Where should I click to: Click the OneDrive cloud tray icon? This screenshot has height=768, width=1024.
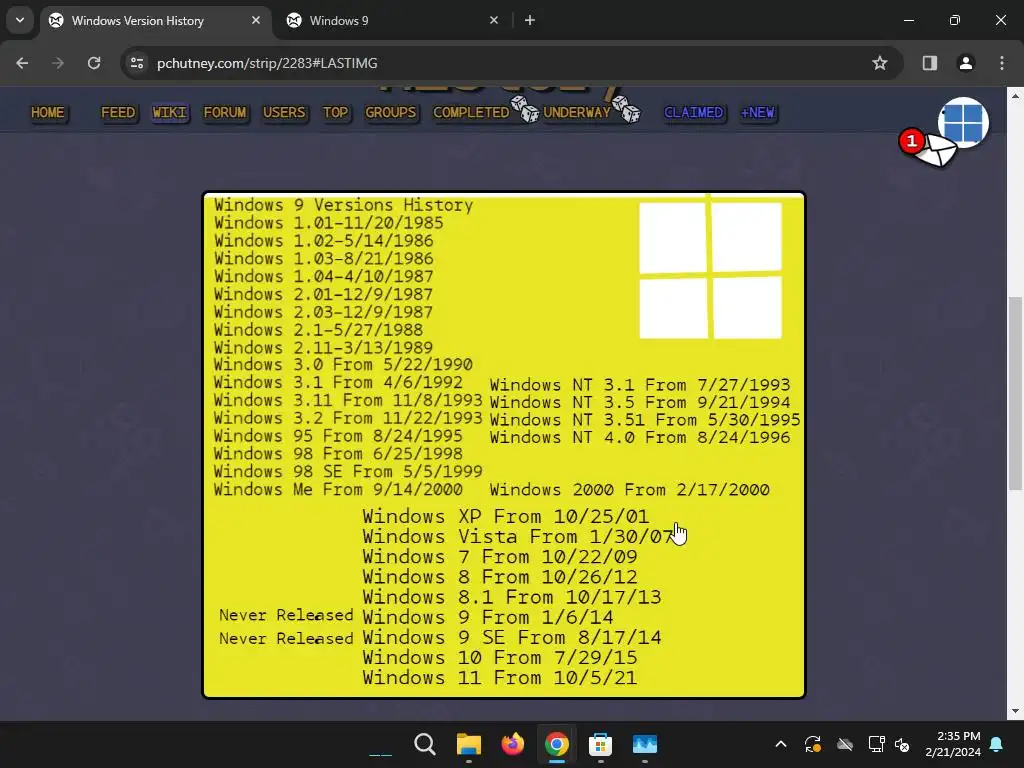pos(845,744)
